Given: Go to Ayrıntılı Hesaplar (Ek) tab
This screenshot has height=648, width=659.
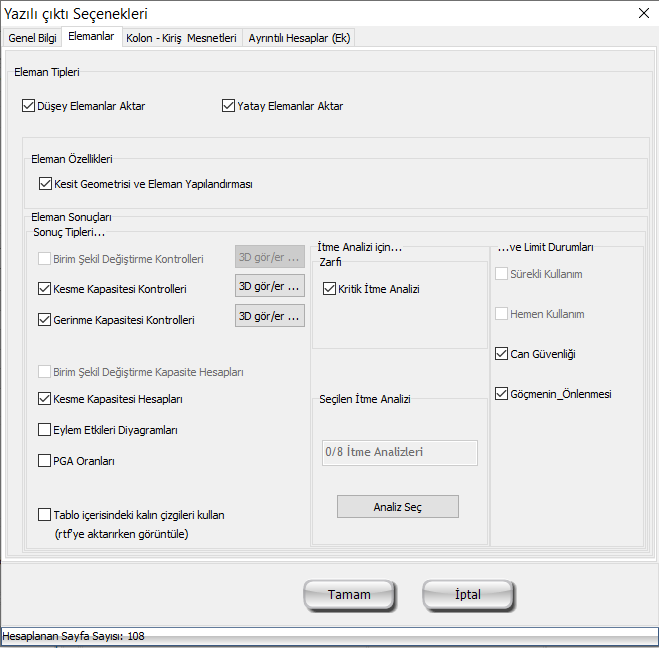Looking at the screenshot, I should tap(300, 38).
